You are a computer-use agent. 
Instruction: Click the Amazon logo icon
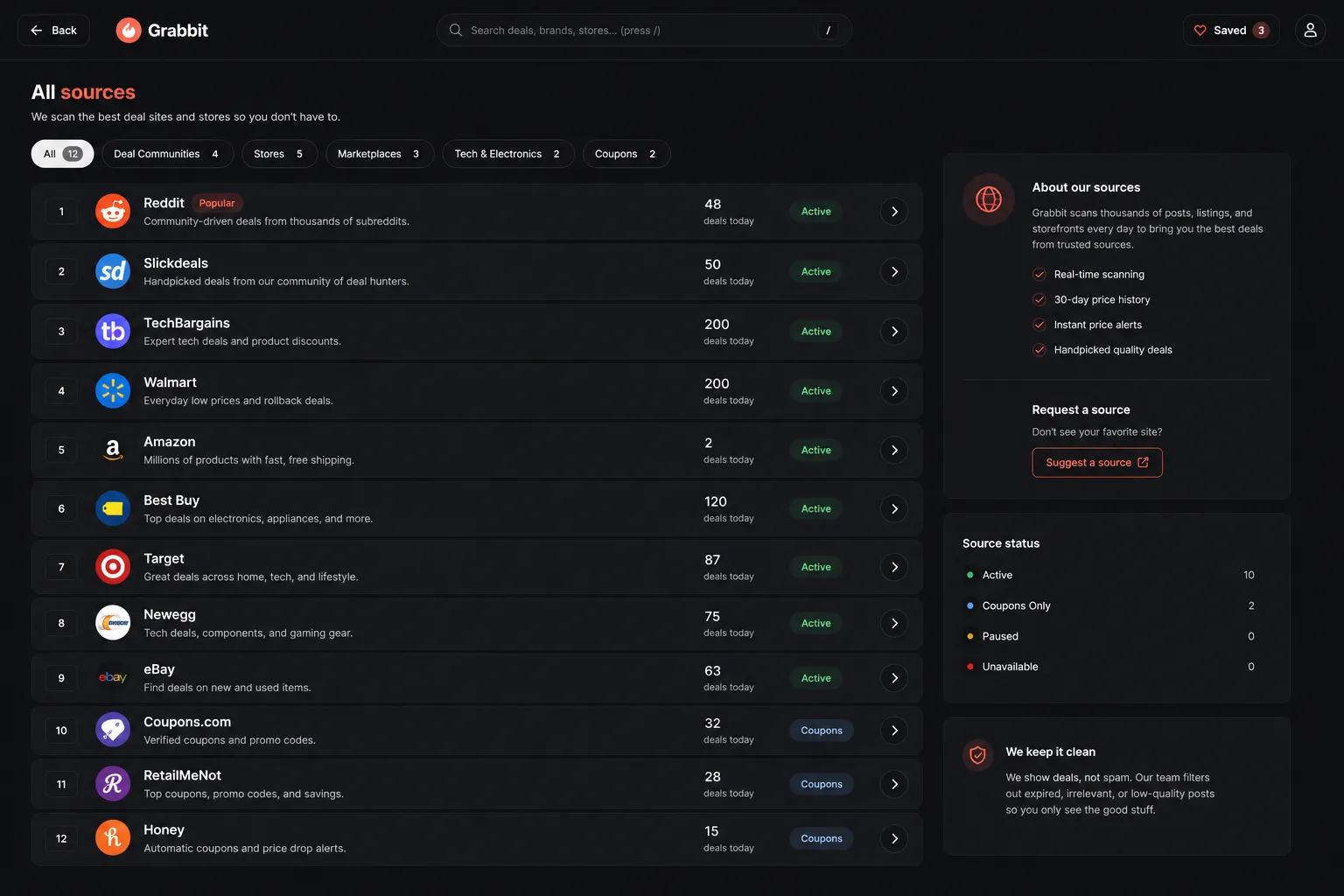pos(113,450)
